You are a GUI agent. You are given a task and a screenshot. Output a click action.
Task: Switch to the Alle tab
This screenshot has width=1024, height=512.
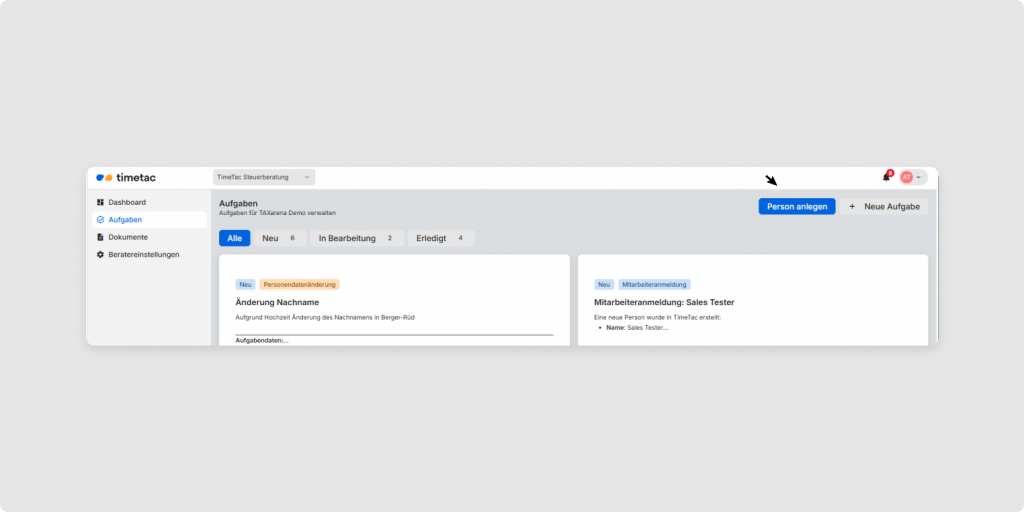pos(235,238)
